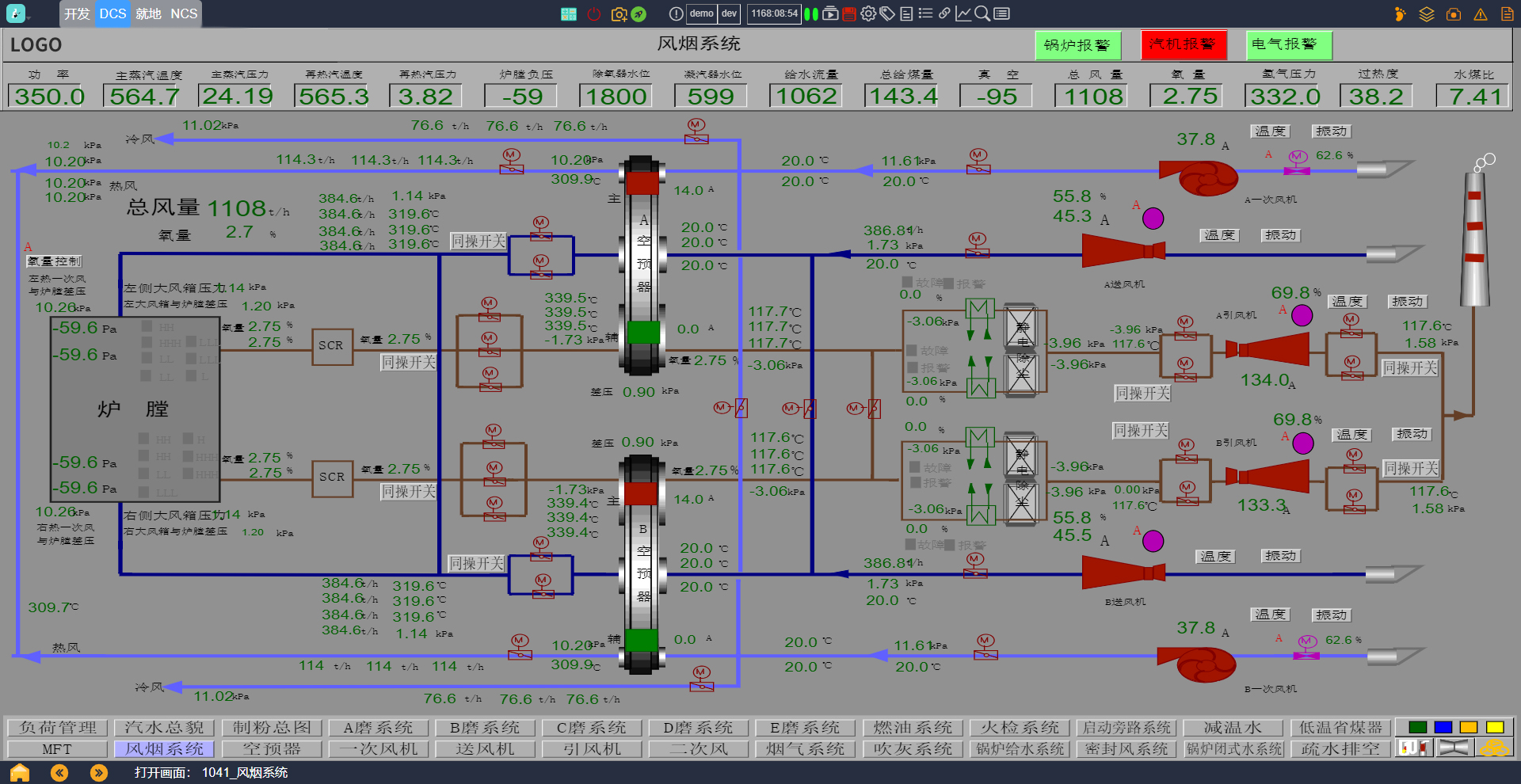Open the MFT screen button
This screenshot has height=784, width=1521.
(x=58, y=748)
